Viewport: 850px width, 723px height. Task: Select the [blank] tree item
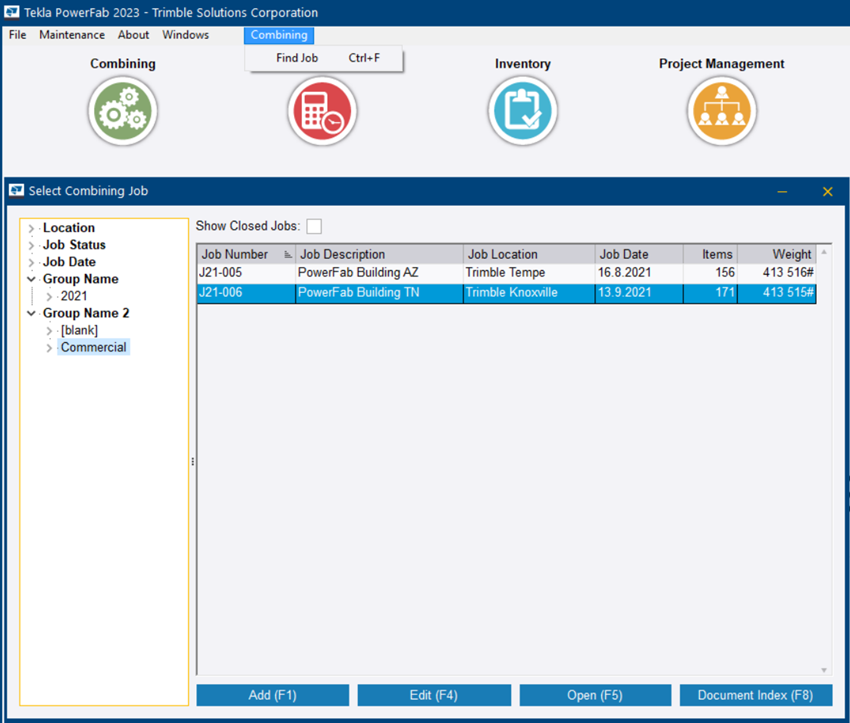79,331
